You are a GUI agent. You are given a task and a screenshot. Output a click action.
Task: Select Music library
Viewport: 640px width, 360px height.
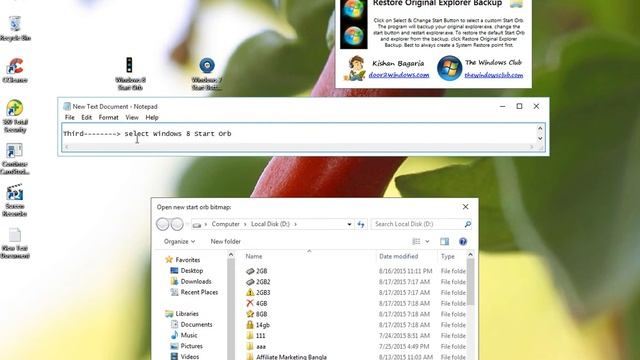pyautogui.click(x=184, y=335)
